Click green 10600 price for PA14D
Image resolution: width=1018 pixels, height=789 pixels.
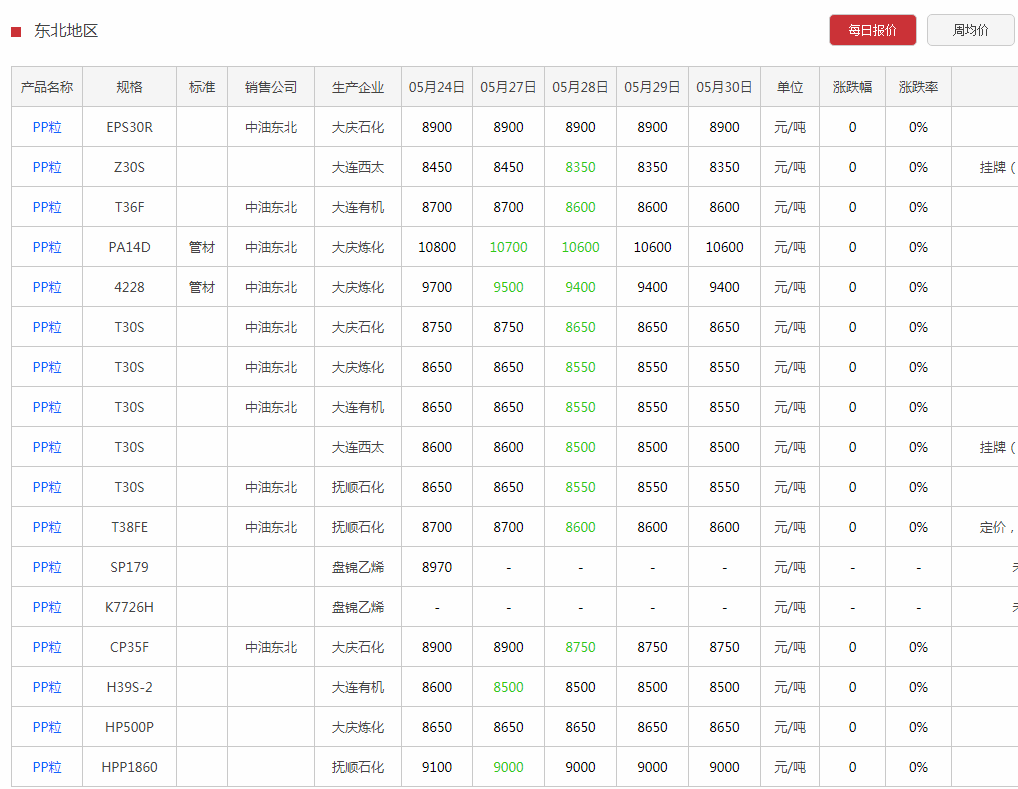pos(580,247)
